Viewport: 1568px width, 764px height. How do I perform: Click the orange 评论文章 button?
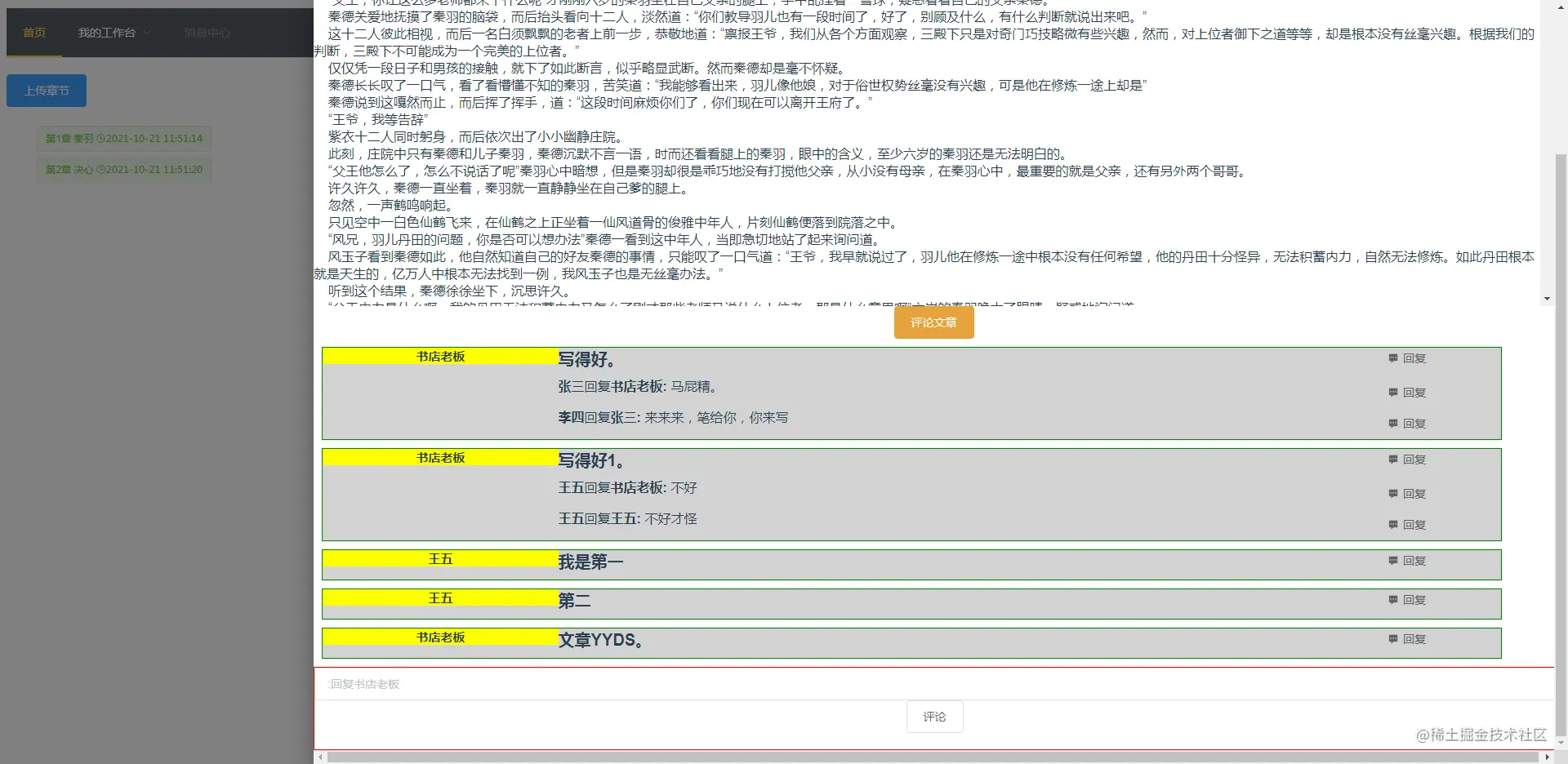click(x=933, y=322)
